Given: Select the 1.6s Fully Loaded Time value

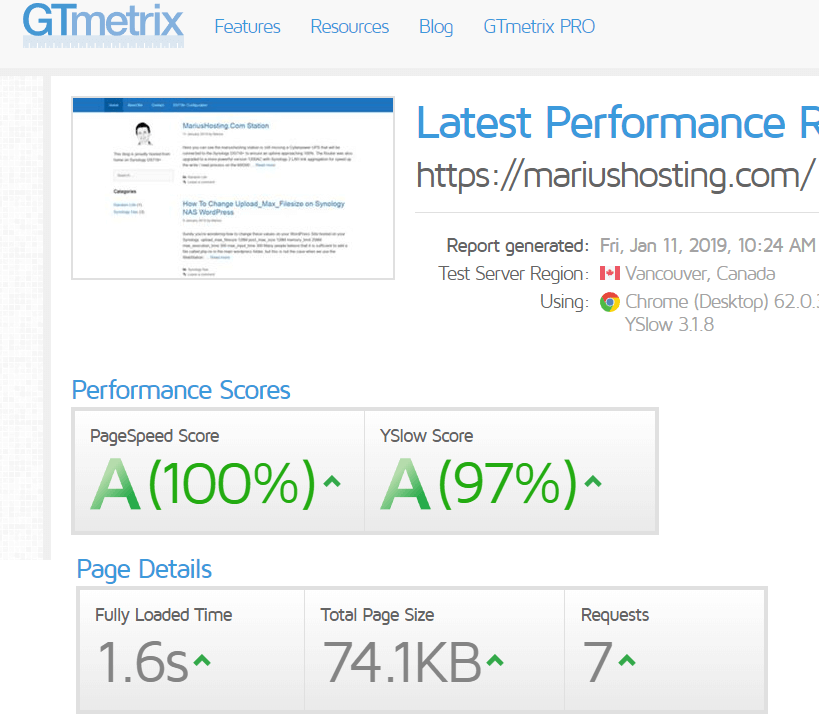Looking at the screenshot, I should click(143, 662).
